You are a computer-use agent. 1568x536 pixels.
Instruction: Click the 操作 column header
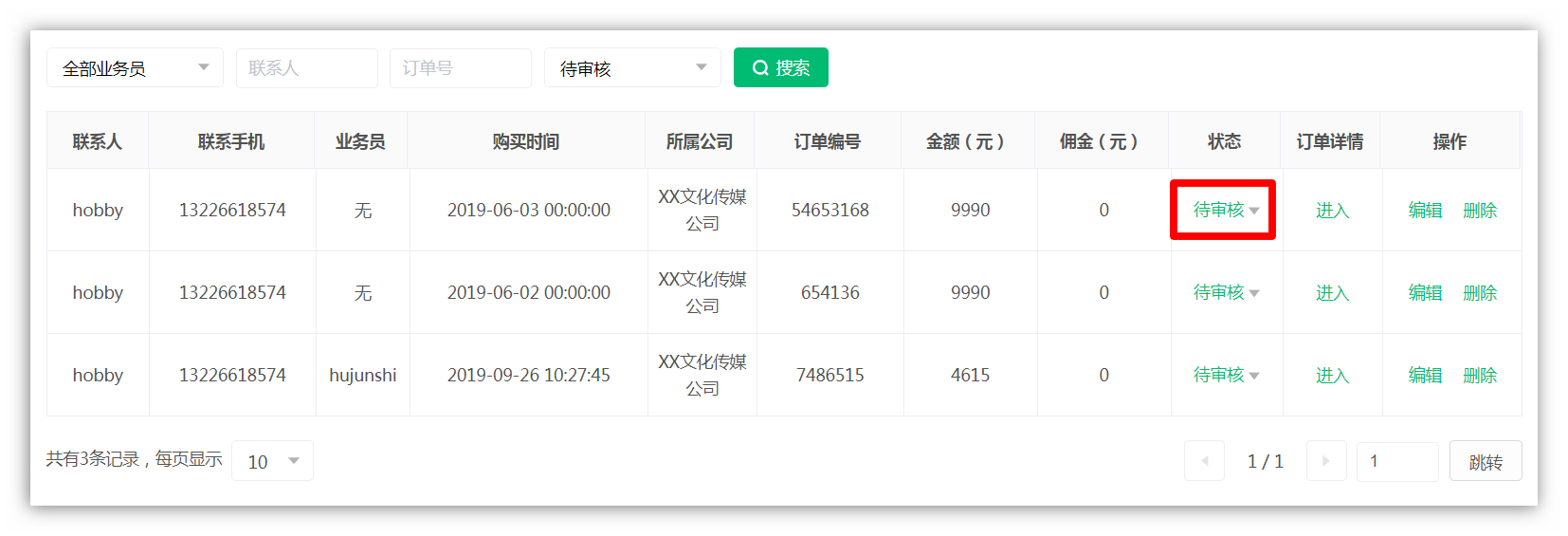pyautogui.click(x=1449, y=141)
